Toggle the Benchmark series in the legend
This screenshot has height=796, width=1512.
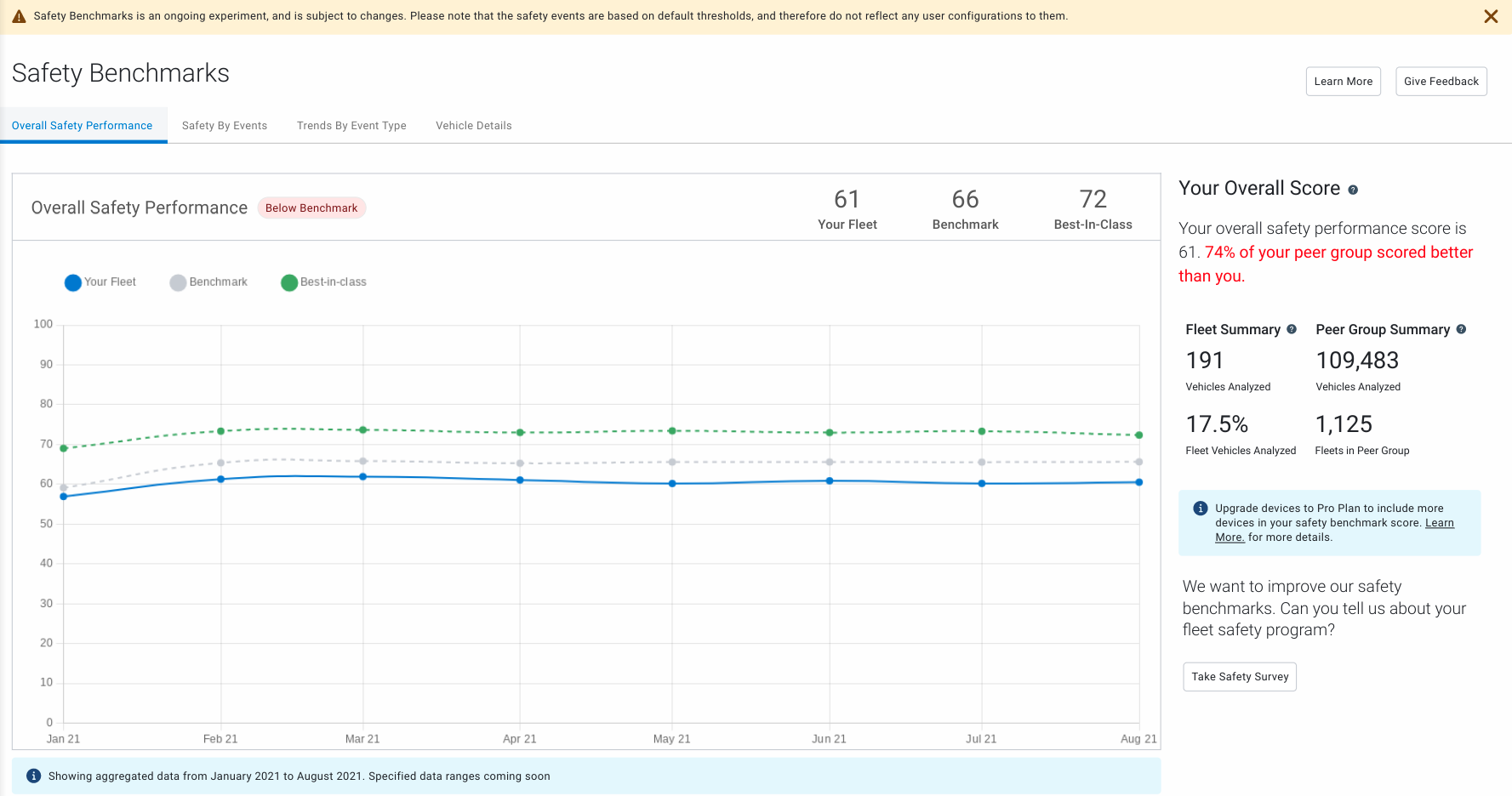tap(208, 281)
